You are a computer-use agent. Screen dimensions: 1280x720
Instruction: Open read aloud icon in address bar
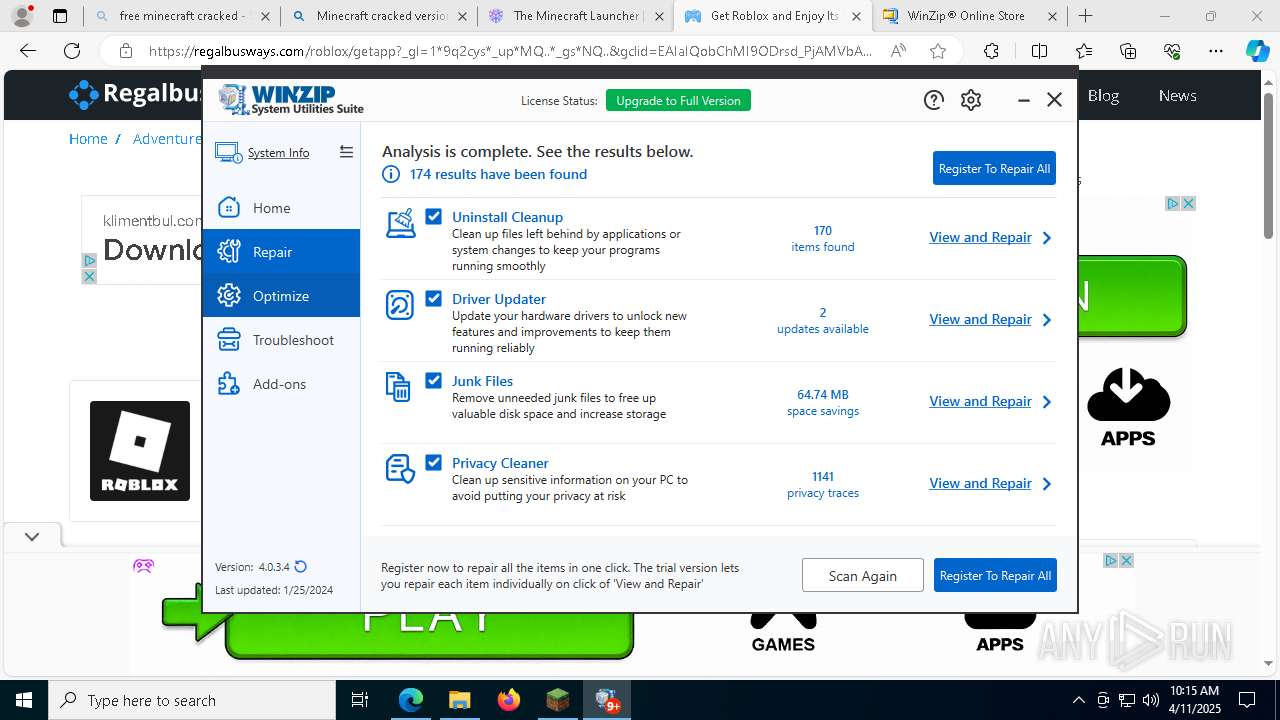[898, 51]
